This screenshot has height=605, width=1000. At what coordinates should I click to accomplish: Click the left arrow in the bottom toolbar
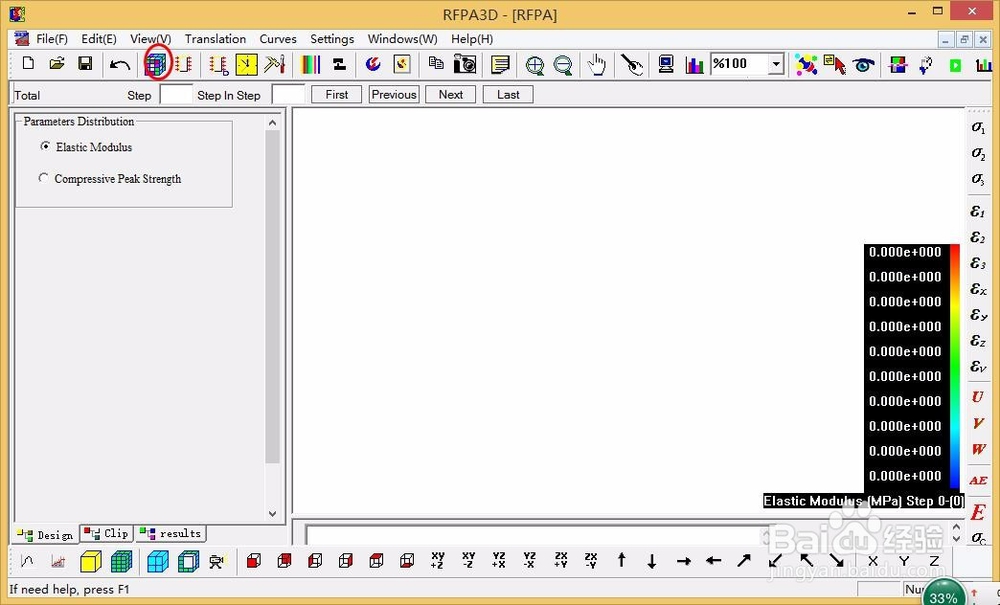point(713,561)
